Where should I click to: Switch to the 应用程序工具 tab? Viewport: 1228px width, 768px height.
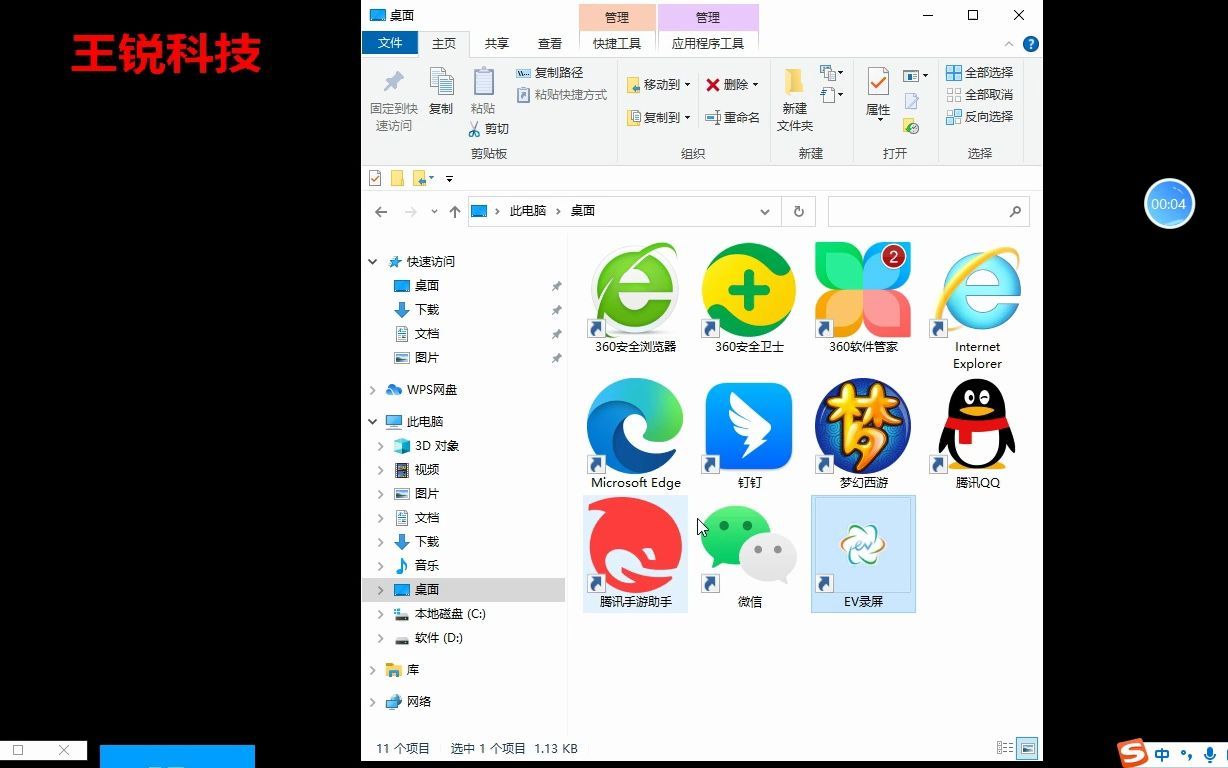click(708, 44)
